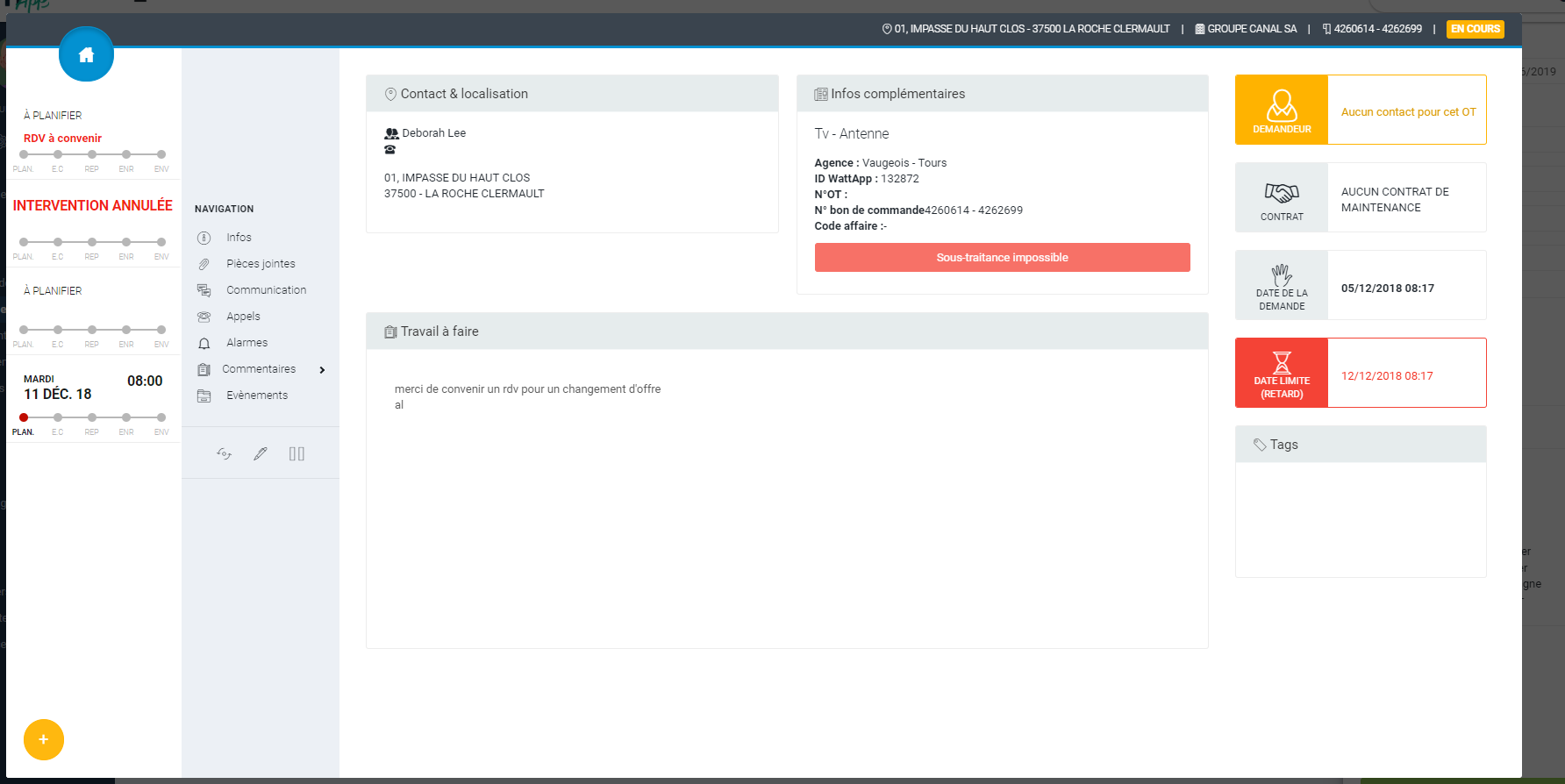Open the Infos navigation item
The height and width of the screenshot is (784, 1565).
point(239,238)
